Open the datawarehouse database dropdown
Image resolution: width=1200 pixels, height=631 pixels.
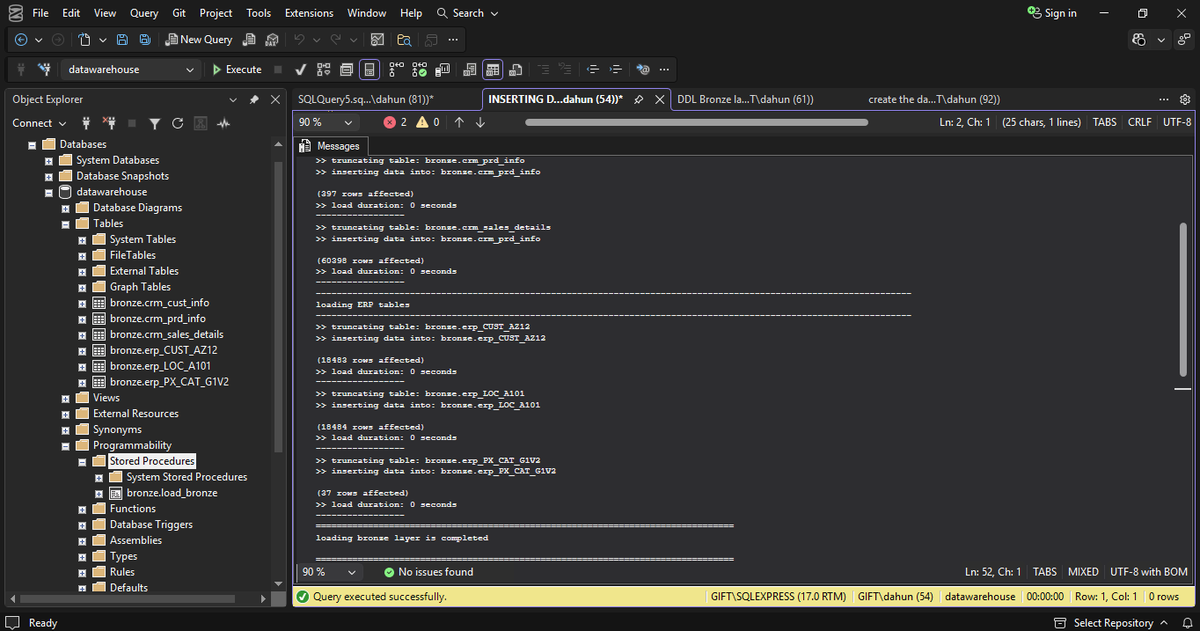point(131,70)
